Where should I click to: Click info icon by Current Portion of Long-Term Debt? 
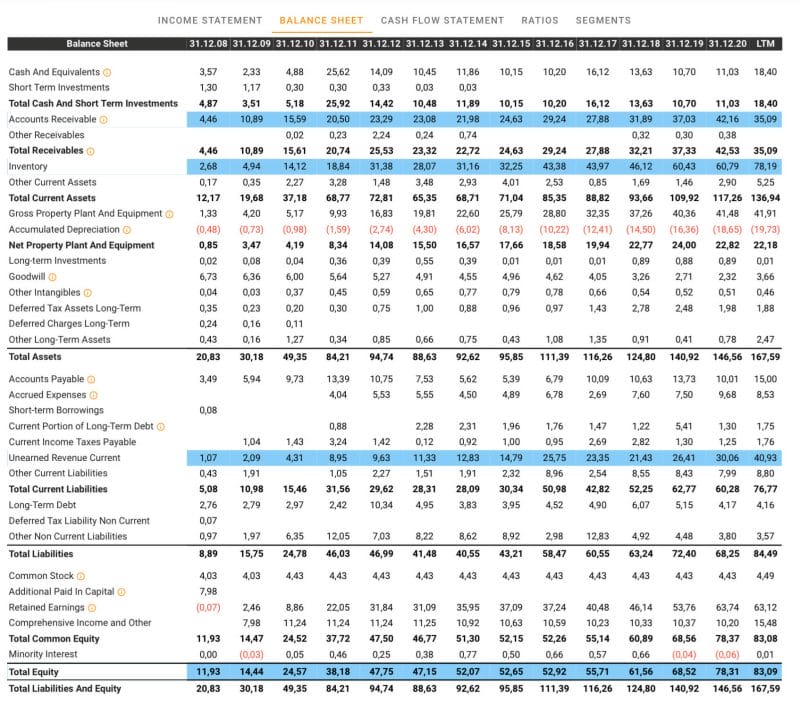pos(161,426)
